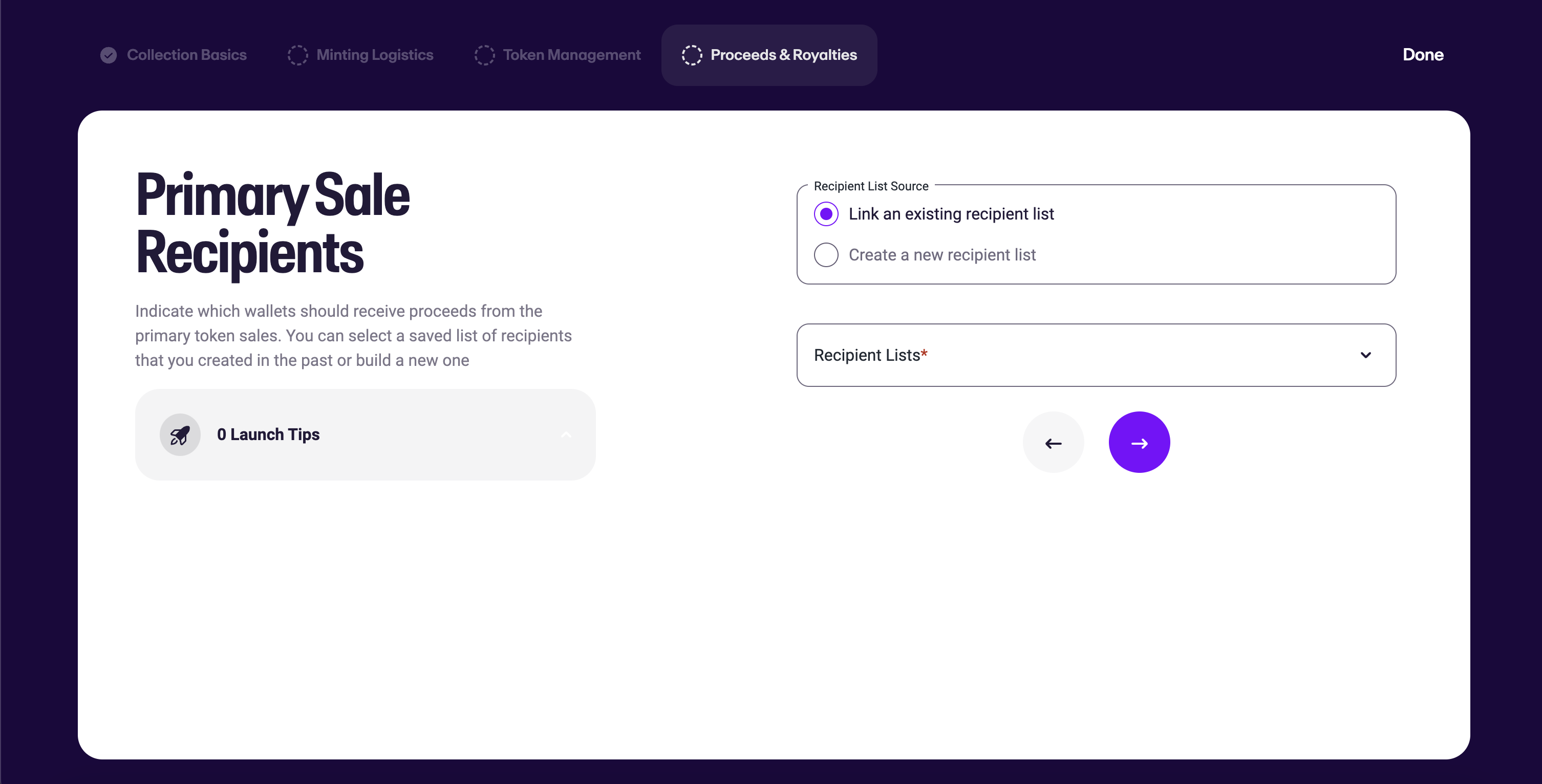Select Create a new recipient list radio
1542x784 pixels.
(826, 255)
